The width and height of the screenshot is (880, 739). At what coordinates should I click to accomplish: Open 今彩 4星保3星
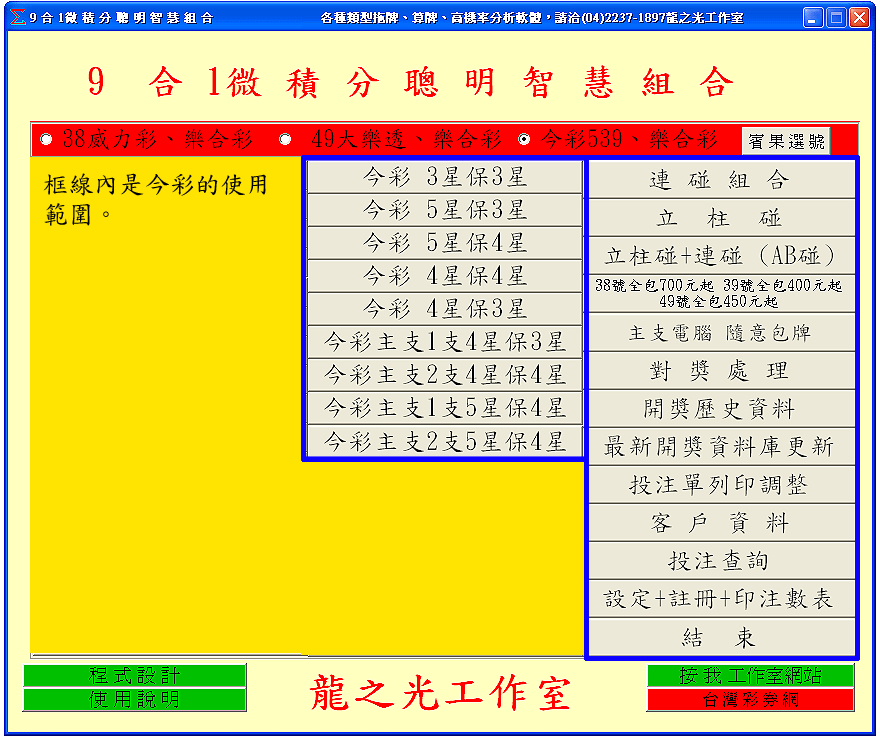(x=444, y=309)
